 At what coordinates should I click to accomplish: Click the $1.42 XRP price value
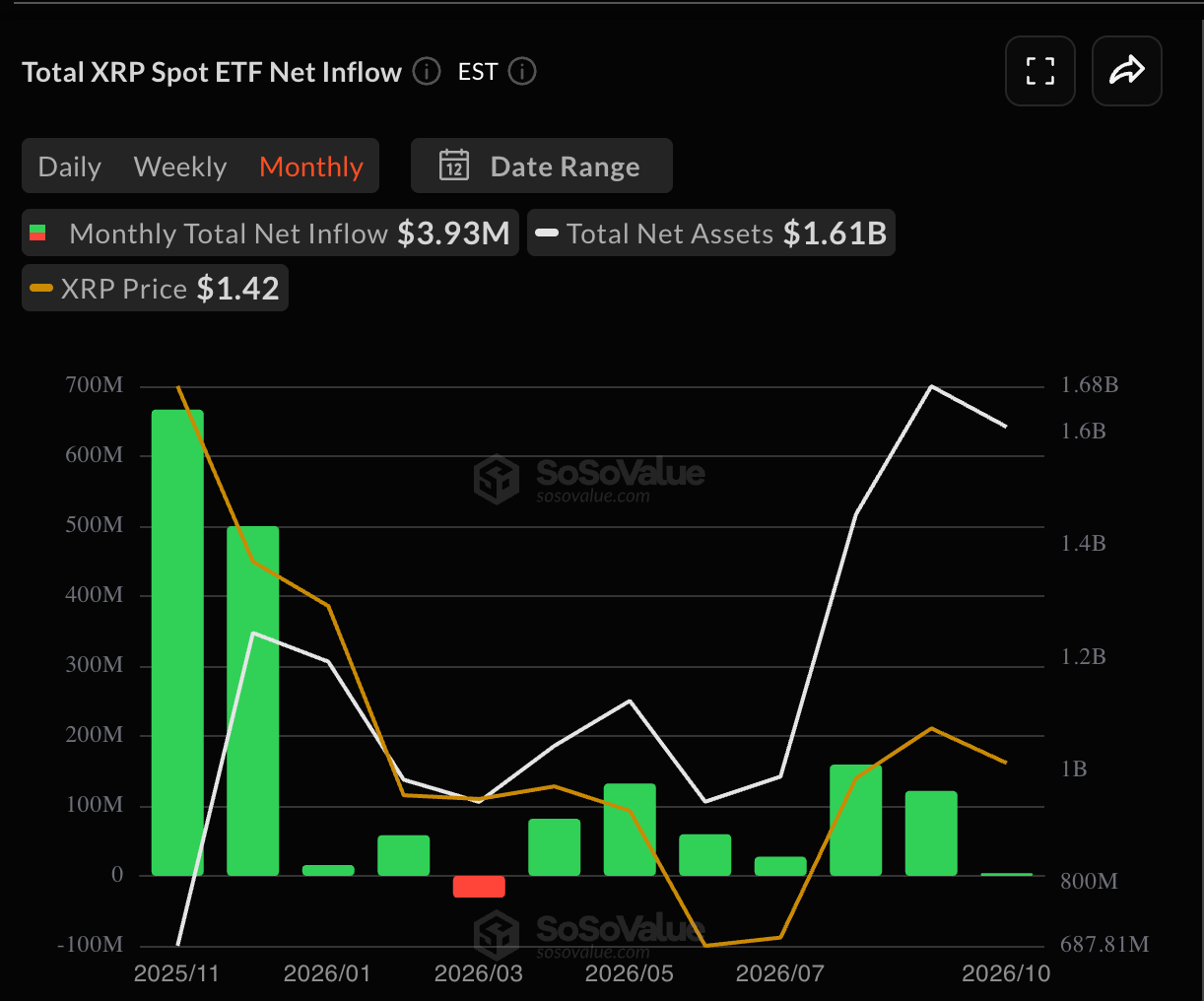tap(237, 289)
